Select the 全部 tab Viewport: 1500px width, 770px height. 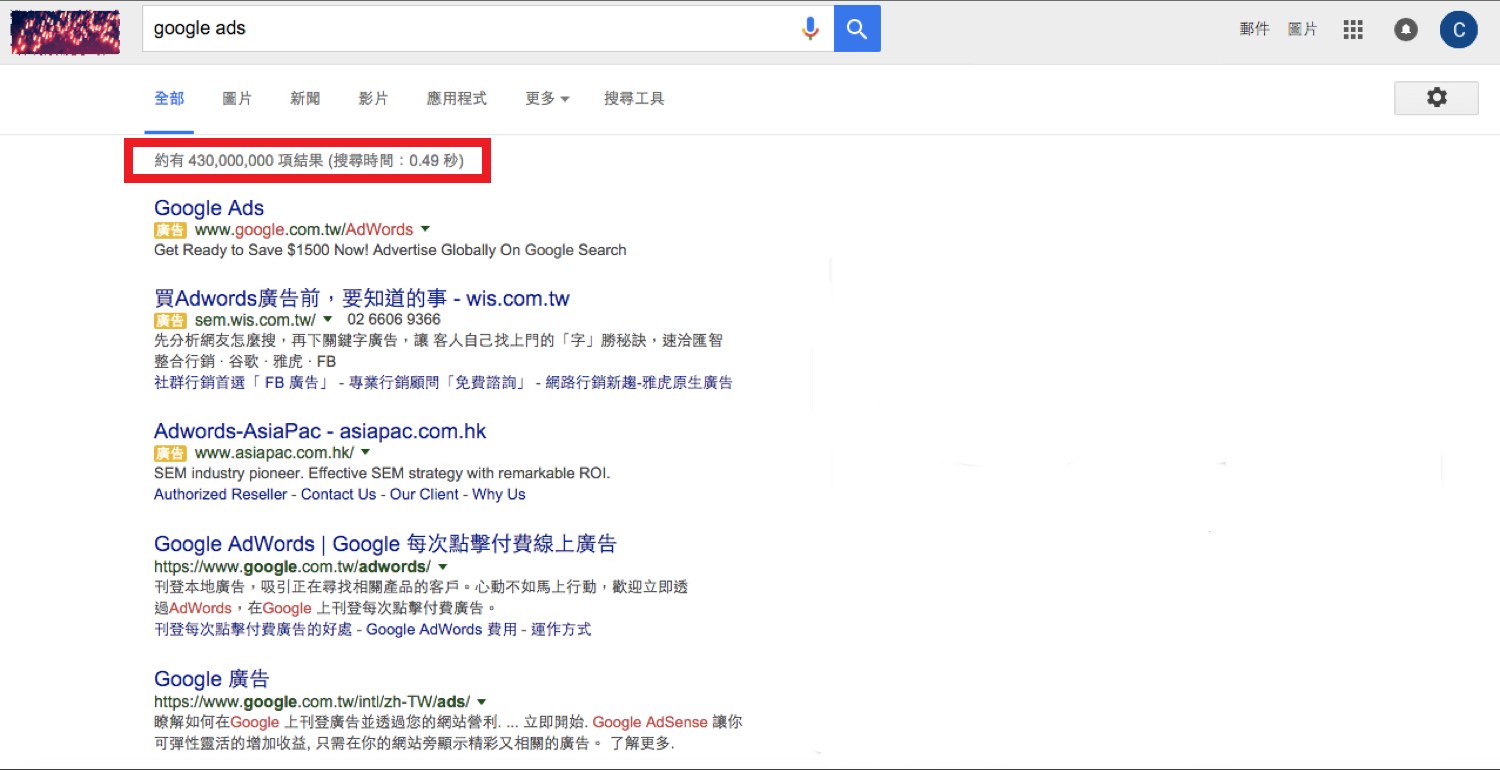coord(169,99)
